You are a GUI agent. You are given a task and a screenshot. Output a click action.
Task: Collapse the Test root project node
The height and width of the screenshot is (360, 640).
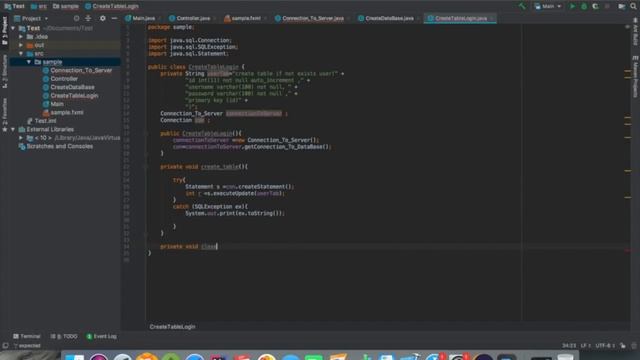13,28
